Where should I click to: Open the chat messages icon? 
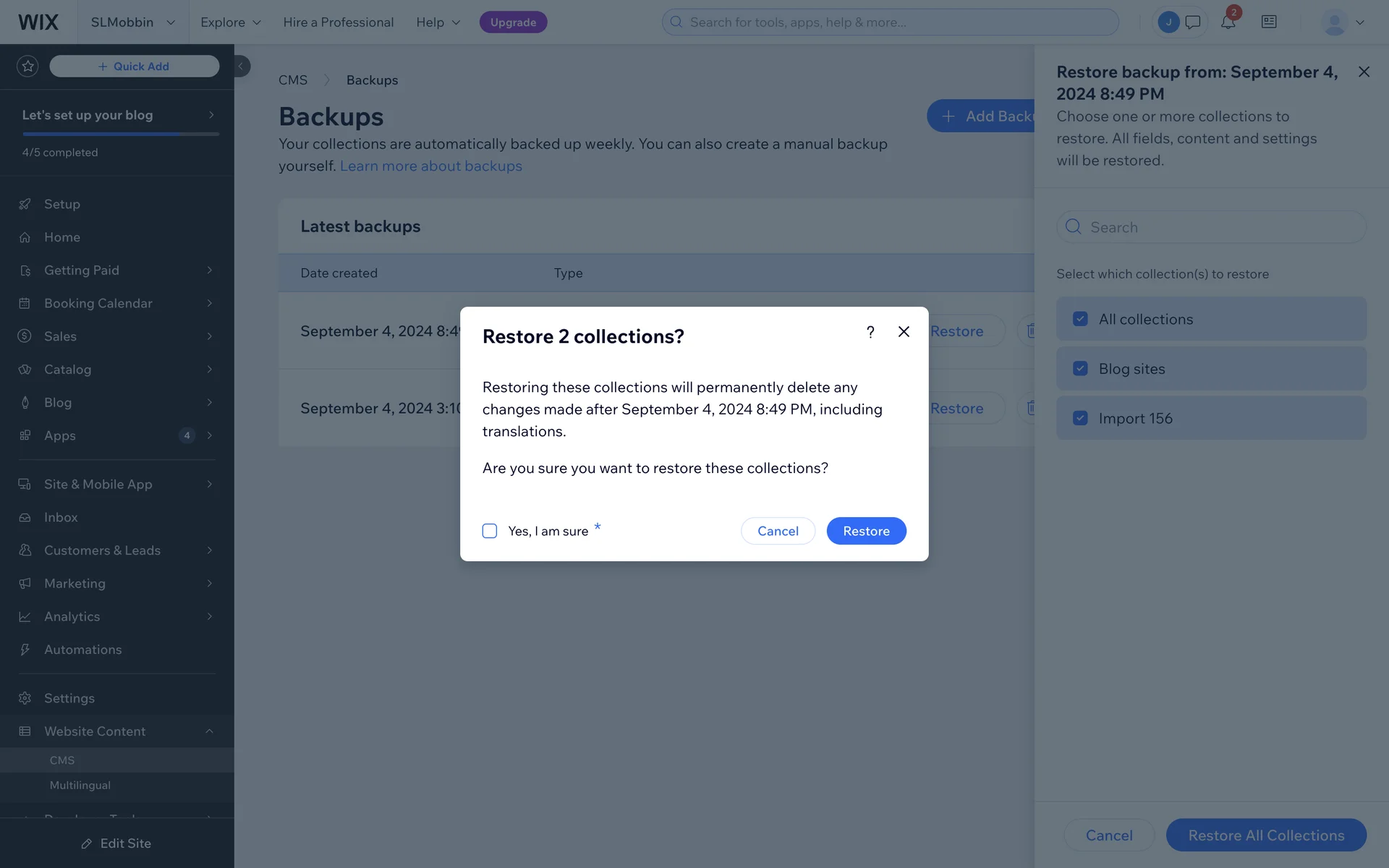click(x=1193, y=22)
